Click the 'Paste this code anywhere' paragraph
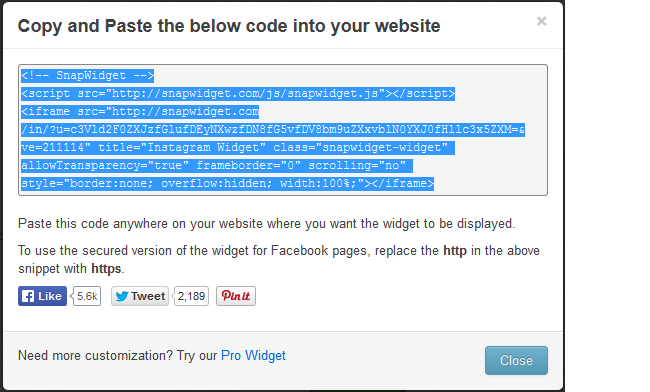 pos(267,224)
